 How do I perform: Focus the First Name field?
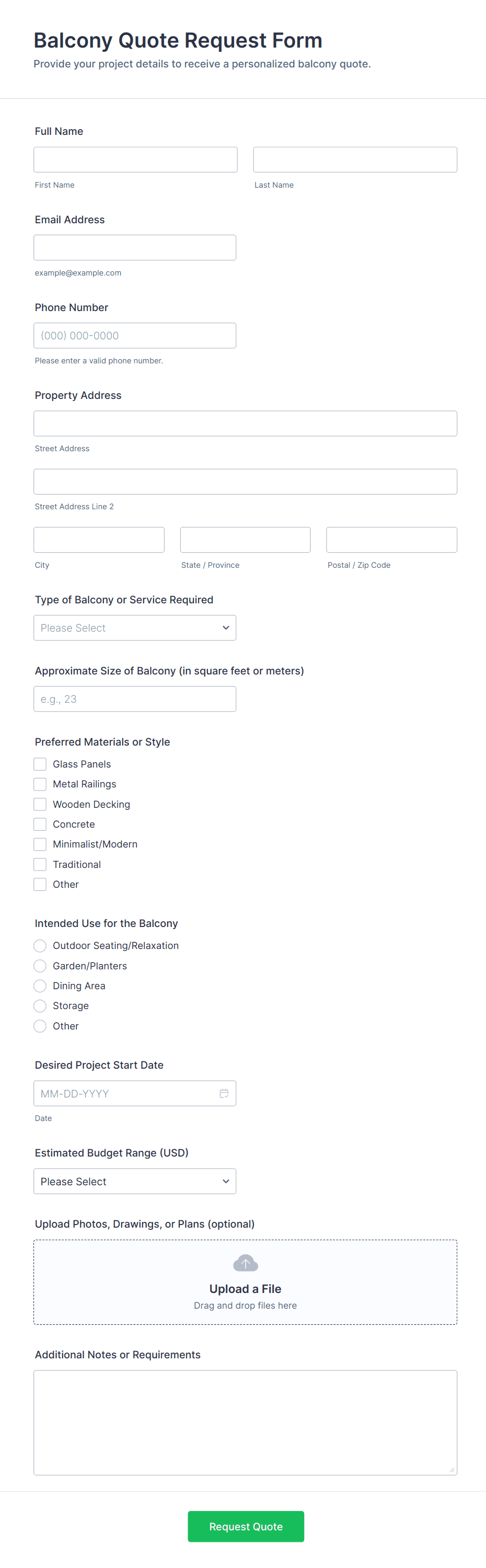point(135,159)
